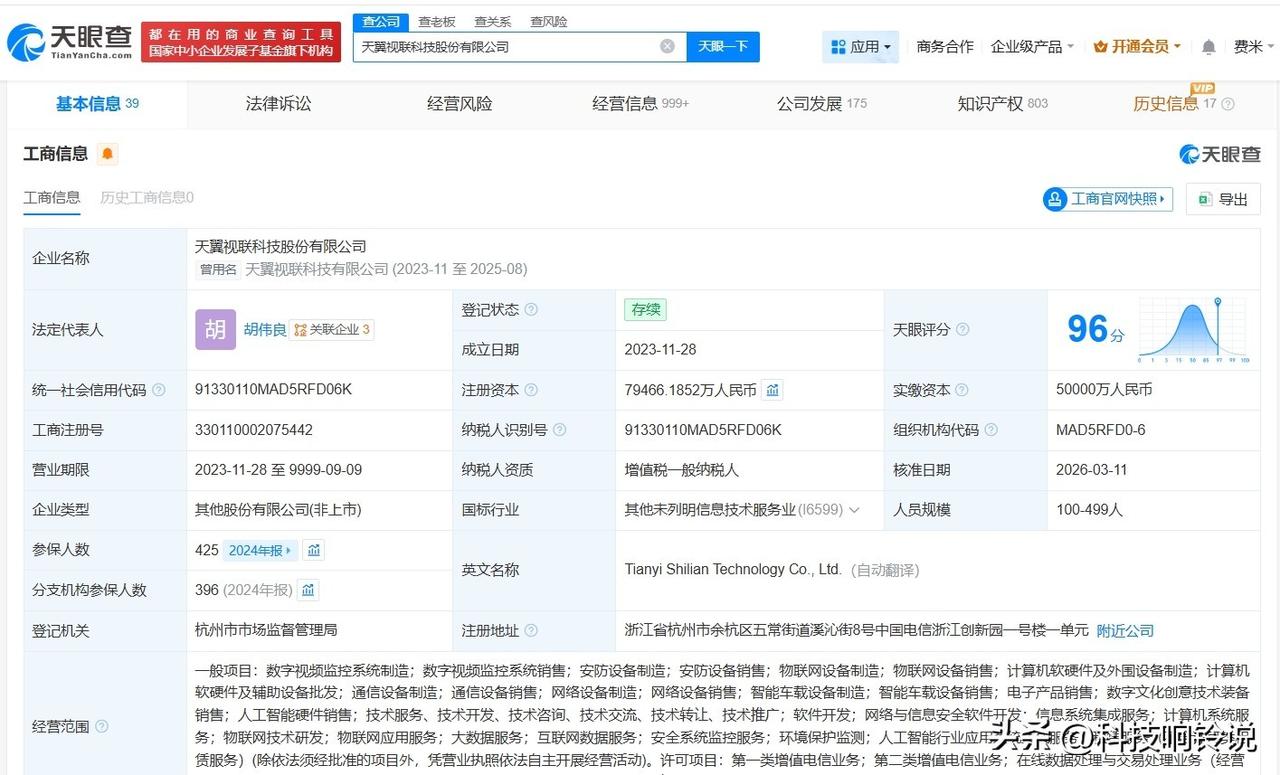Viewport: 1280px width, 775px height.
Task: Click trend chart icon in 参保人数 row
Action: pyautogui.click(x=314, y=550)
